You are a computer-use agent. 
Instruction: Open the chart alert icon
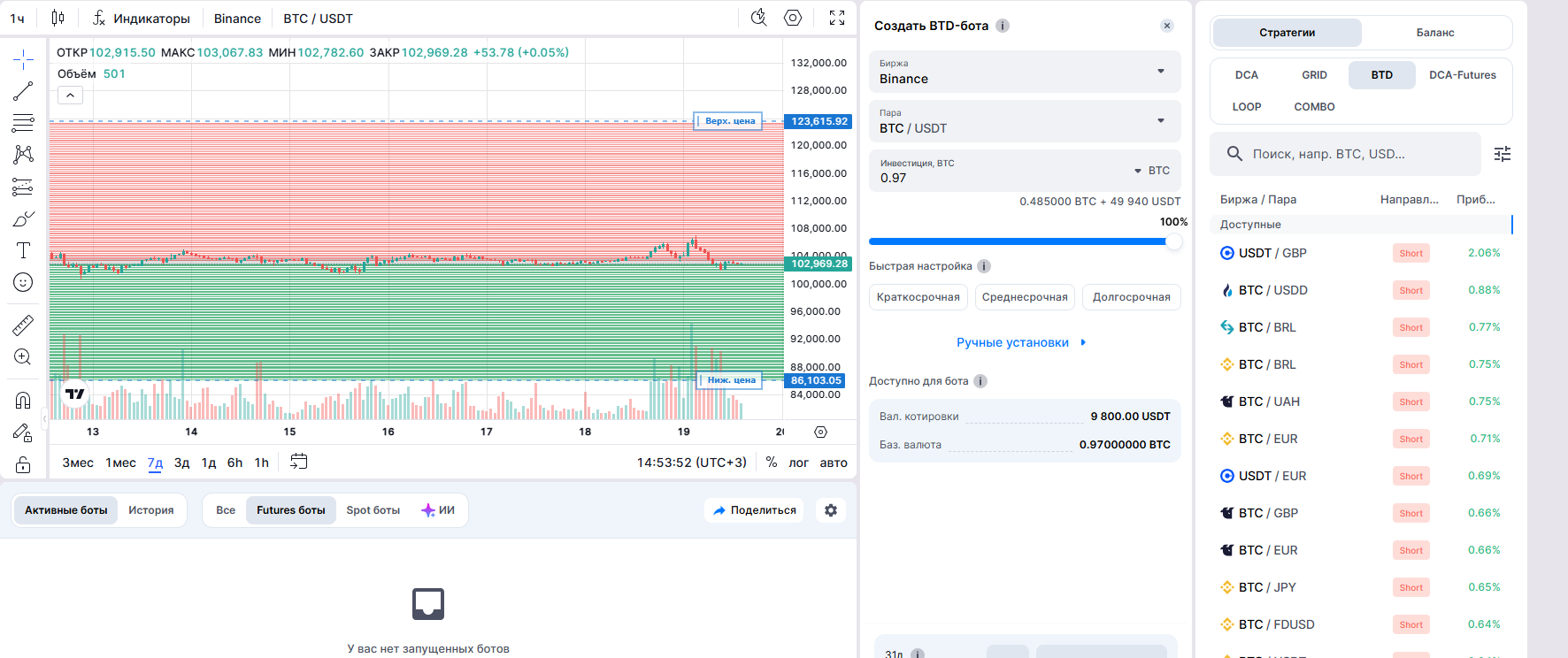pos(758,18)
